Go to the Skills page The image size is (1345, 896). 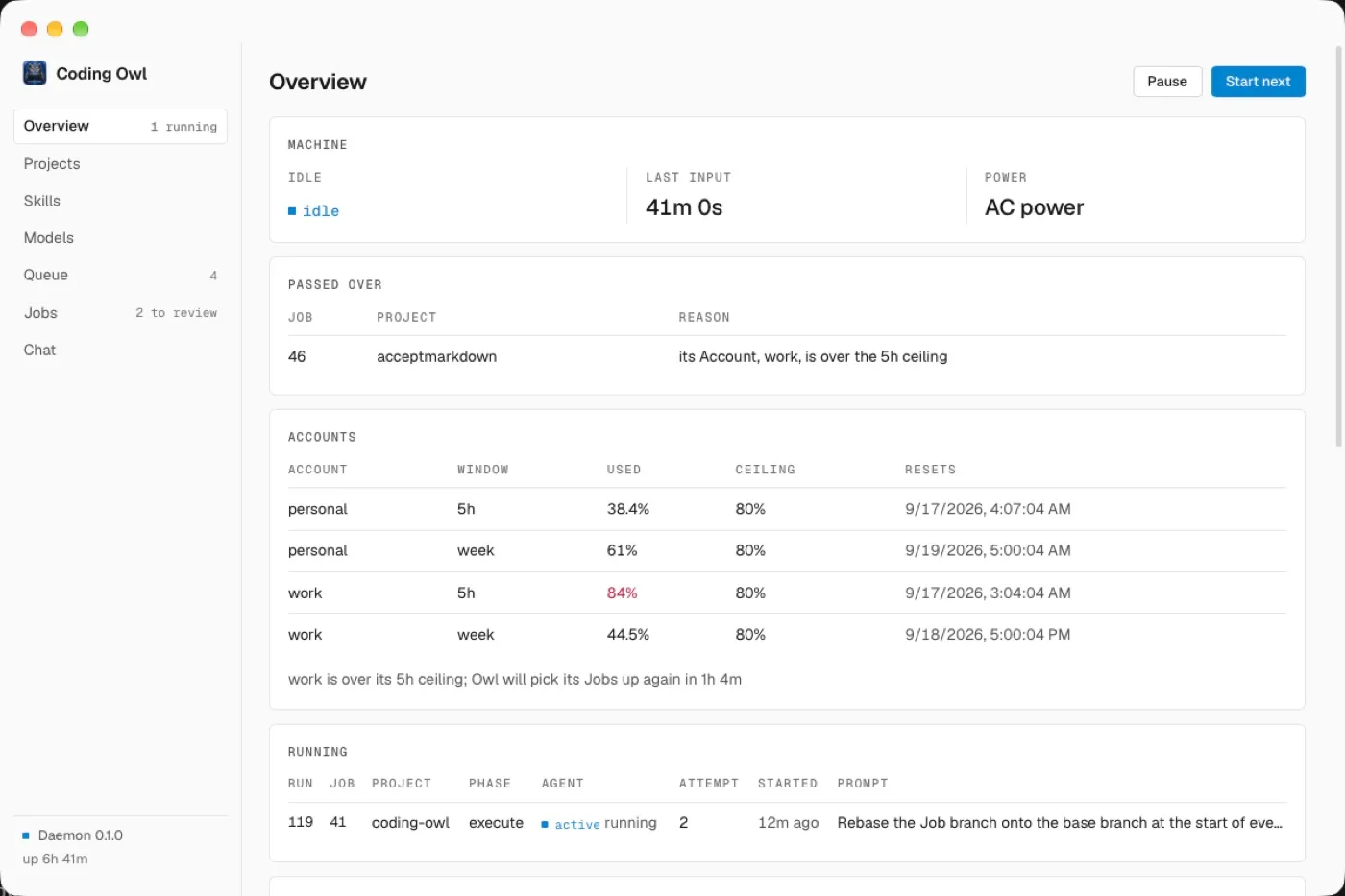[x=120, y=201]
